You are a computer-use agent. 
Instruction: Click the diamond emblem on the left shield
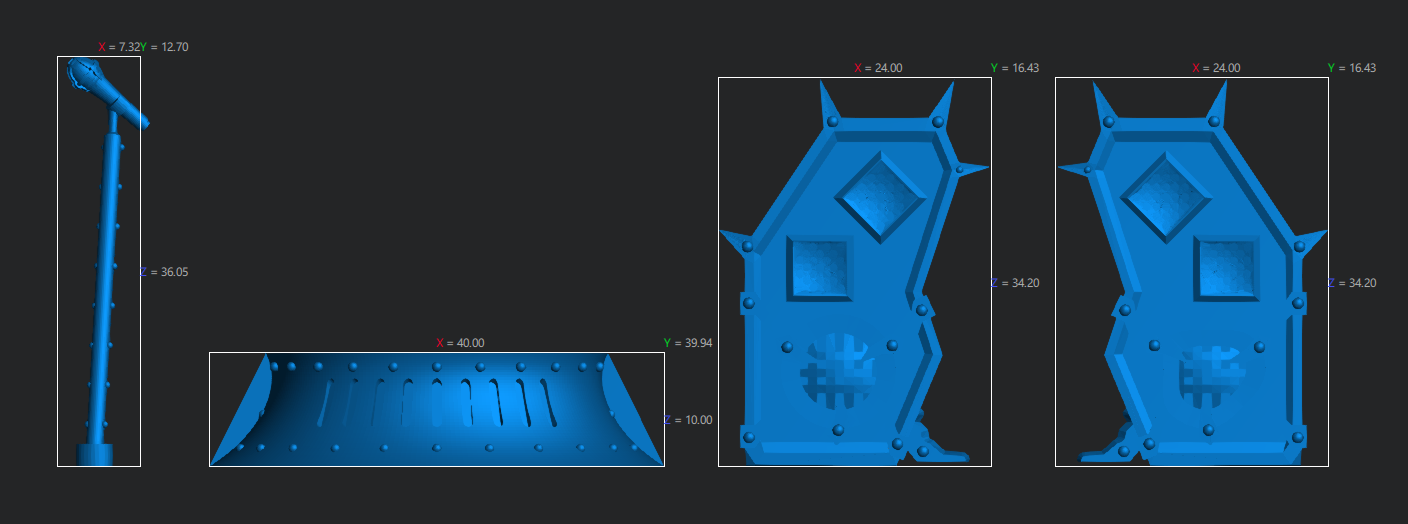point(879,196)
